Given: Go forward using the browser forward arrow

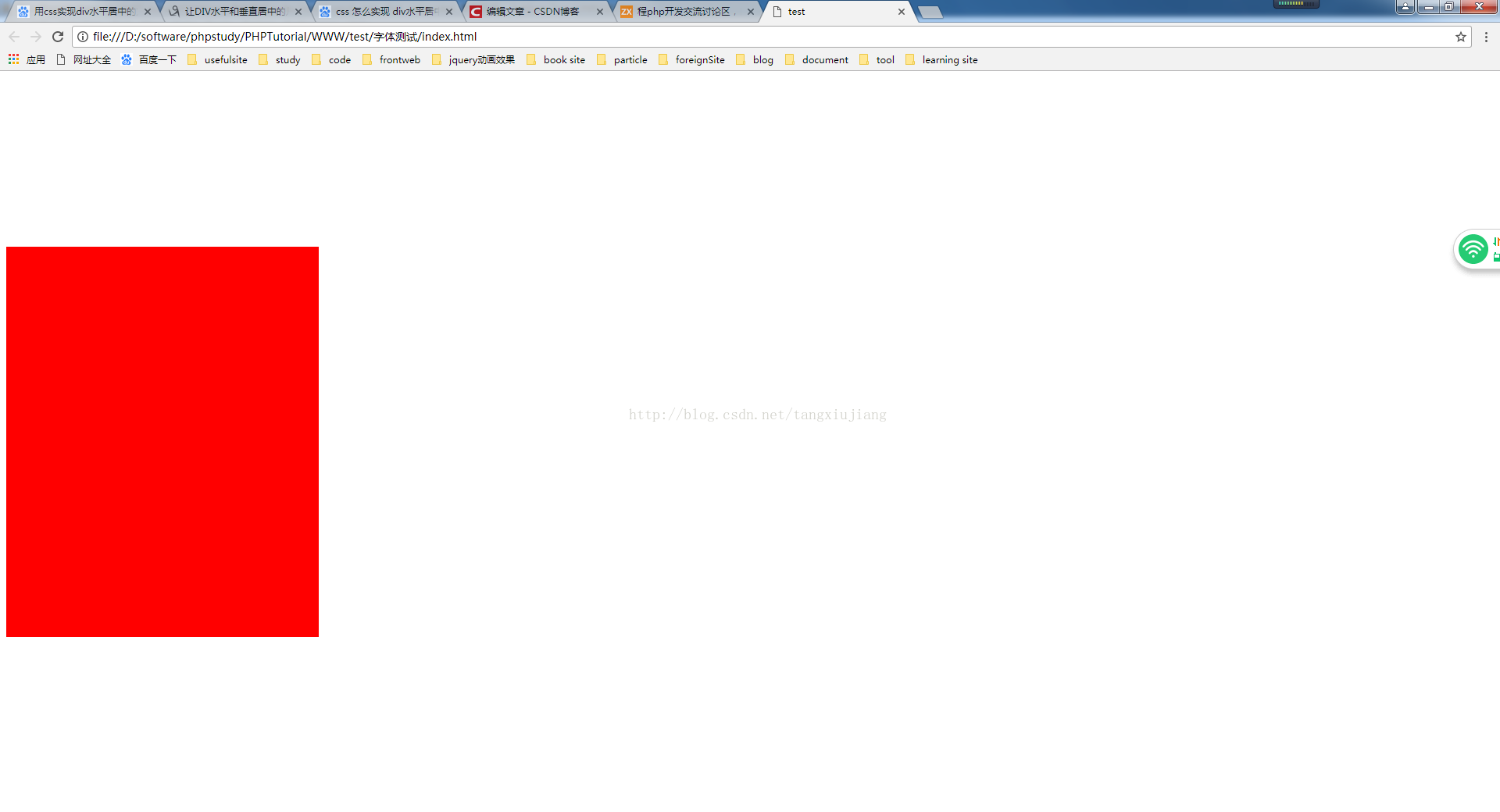Looking at the screenshot, I should [x=36, y=37].
